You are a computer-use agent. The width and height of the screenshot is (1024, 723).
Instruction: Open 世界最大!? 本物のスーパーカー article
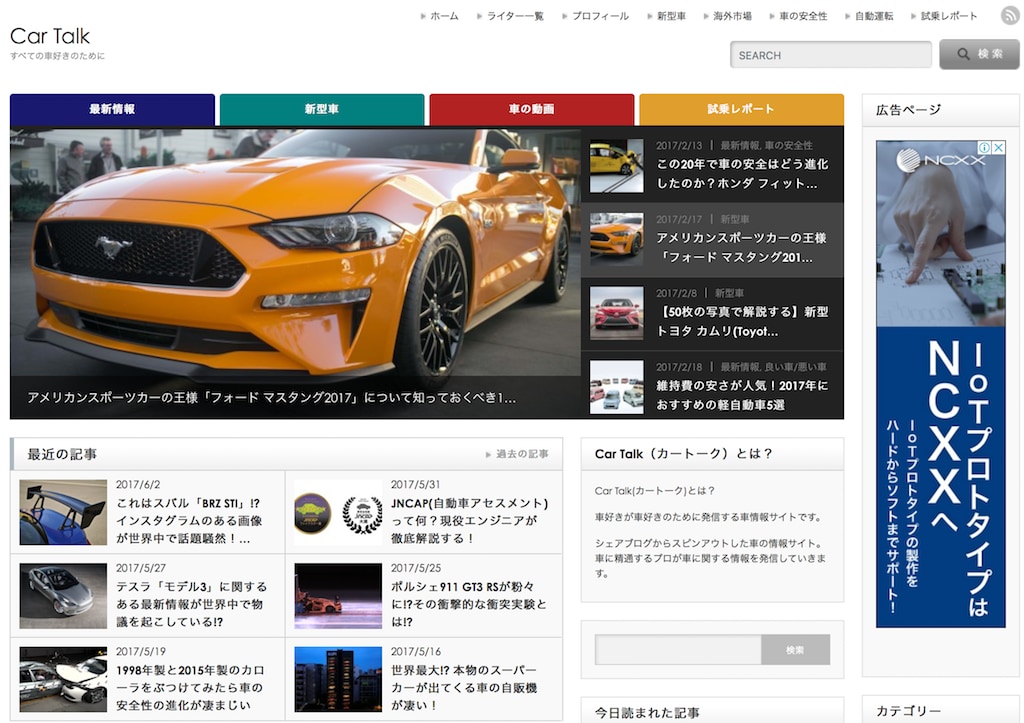(464, 688)
